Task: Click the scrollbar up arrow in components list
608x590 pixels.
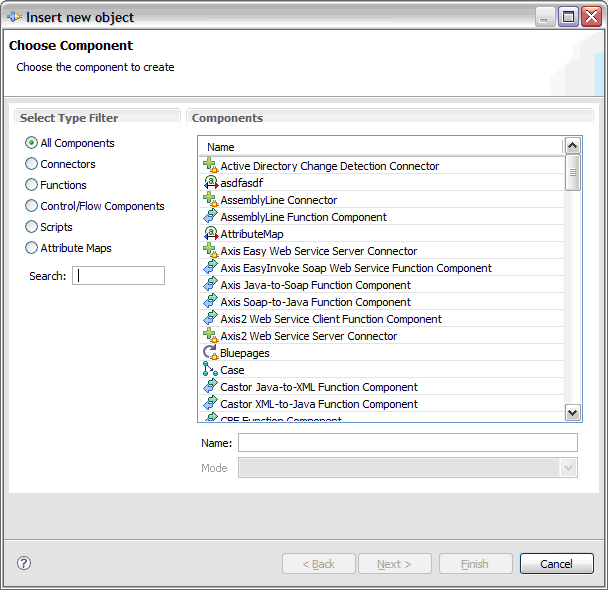Action: tap(573, 146)
